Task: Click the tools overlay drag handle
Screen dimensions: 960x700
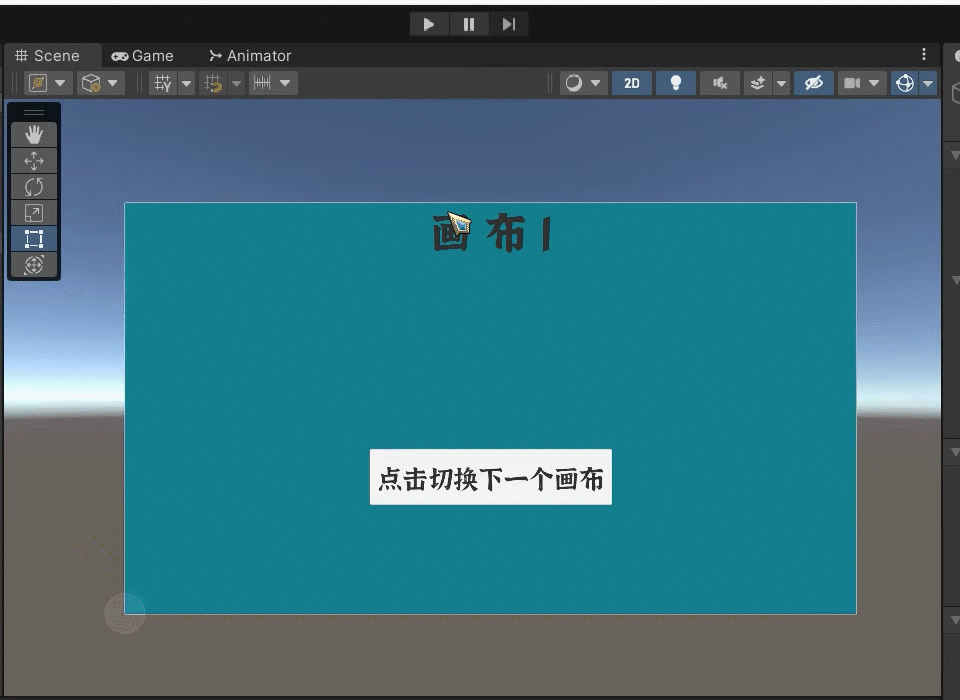Action: [34, 113]
